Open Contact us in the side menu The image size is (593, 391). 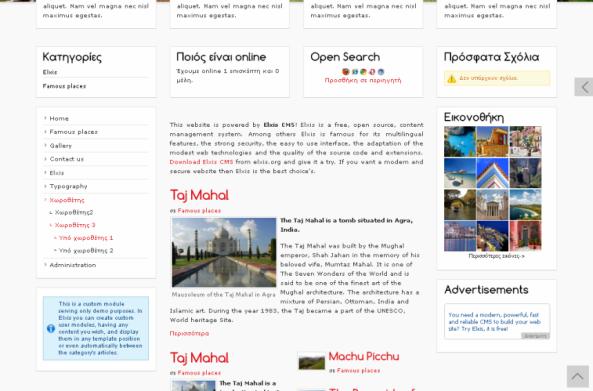click(67, 159)
